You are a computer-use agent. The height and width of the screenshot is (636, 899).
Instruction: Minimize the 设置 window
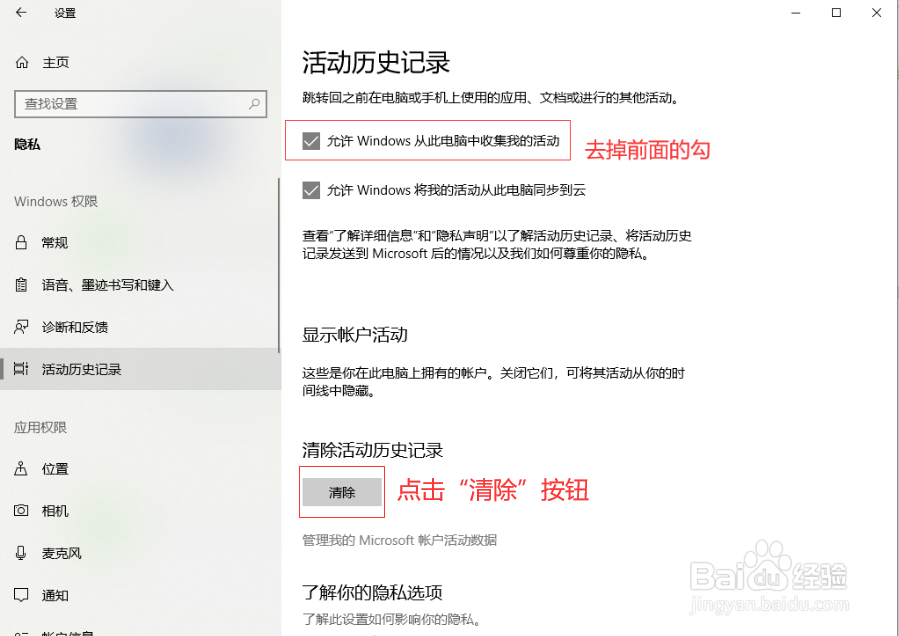[795, 13]
